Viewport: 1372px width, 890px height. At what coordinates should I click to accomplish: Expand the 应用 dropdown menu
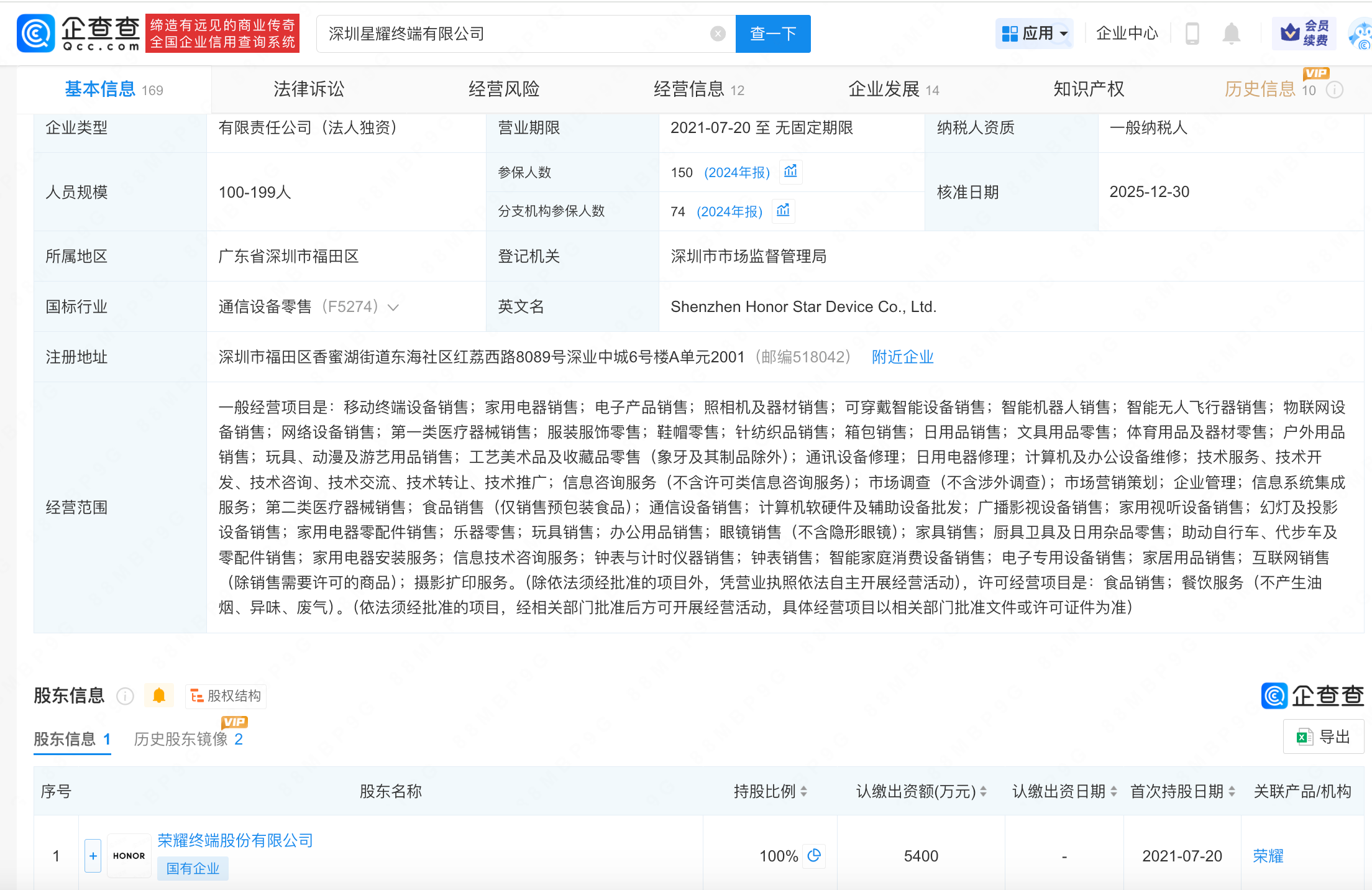pyautogui.click(x=1035, y=34)
